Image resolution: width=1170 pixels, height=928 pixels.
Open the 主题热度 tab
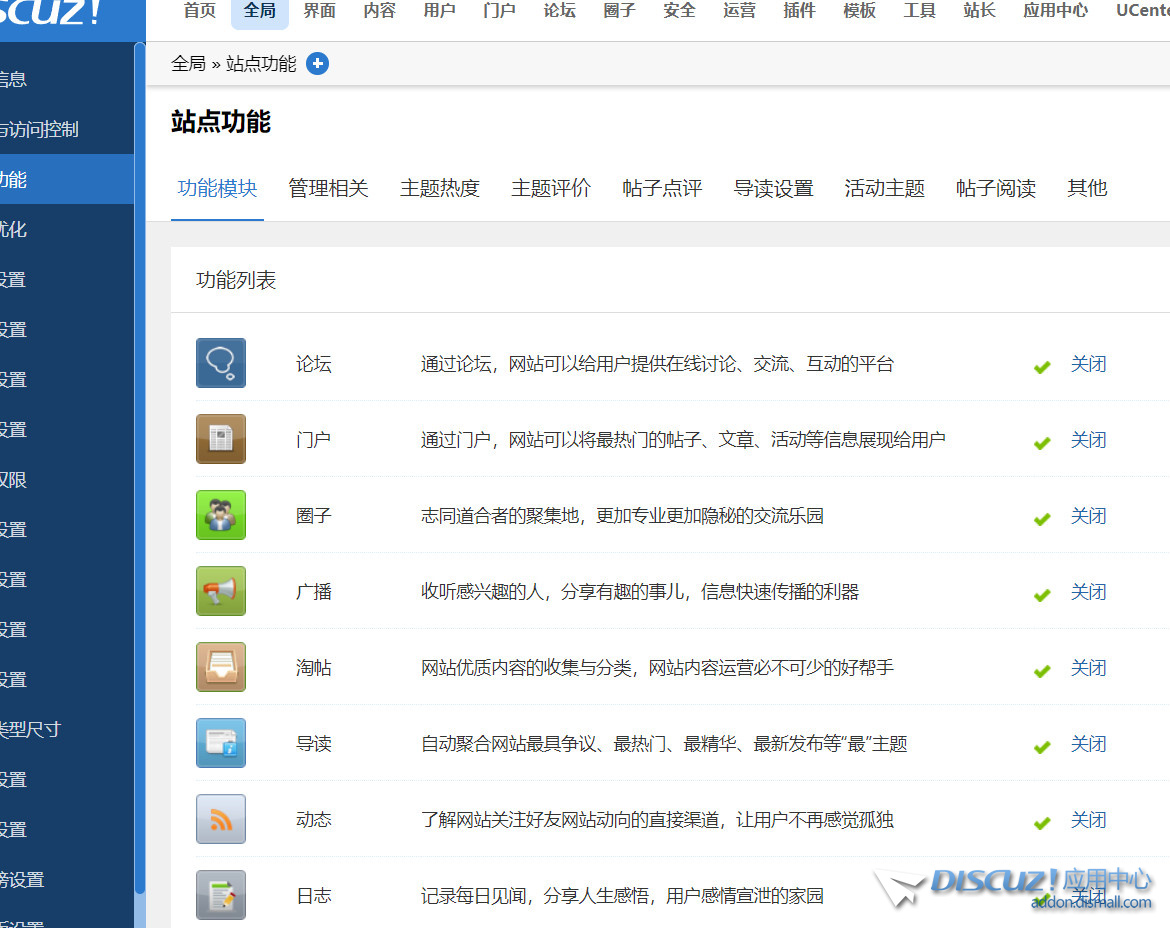click(x=439, y=188)
